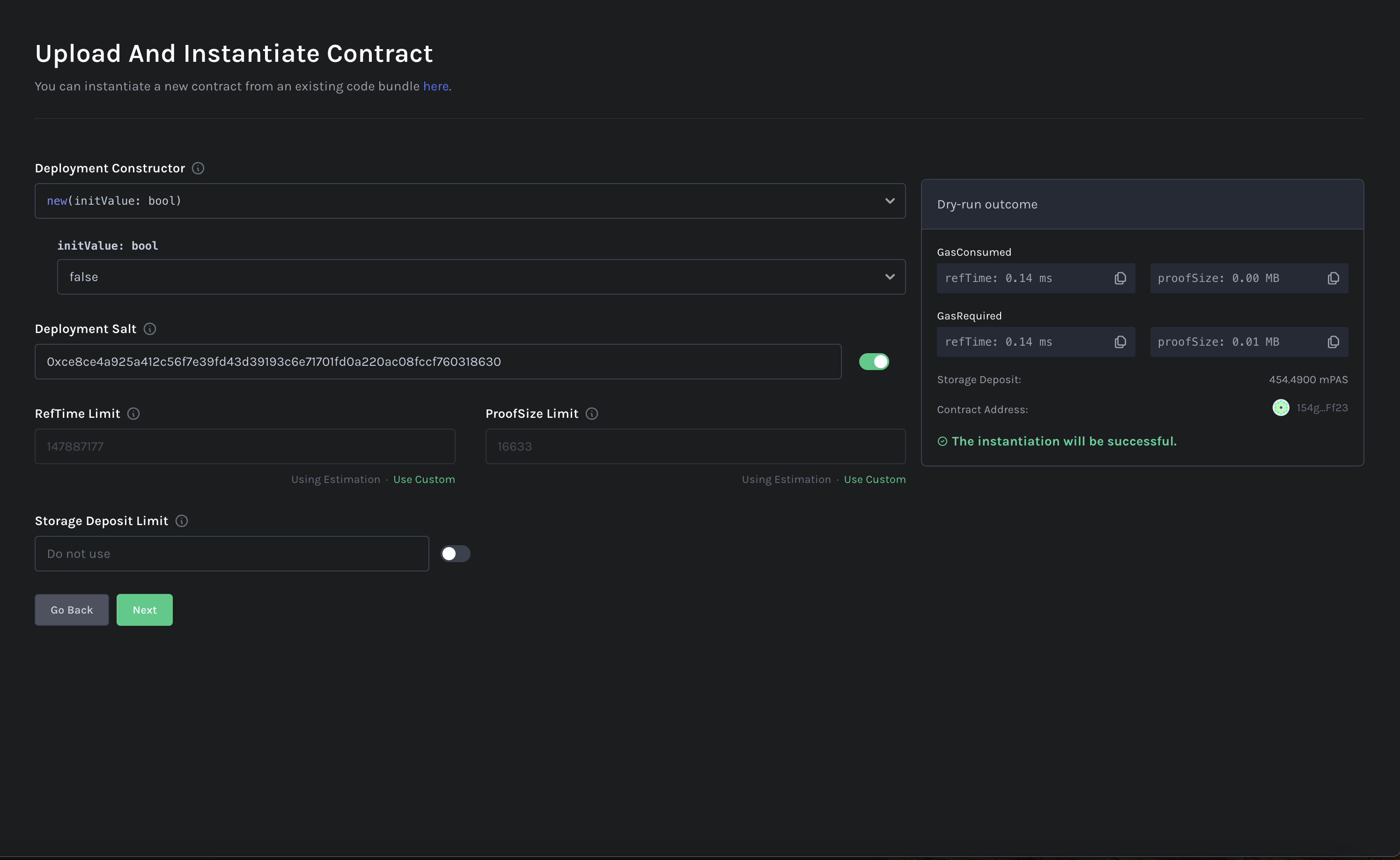Click the GasConsumed label
This screenshot has height=860, width=1400.
[974, 252]
